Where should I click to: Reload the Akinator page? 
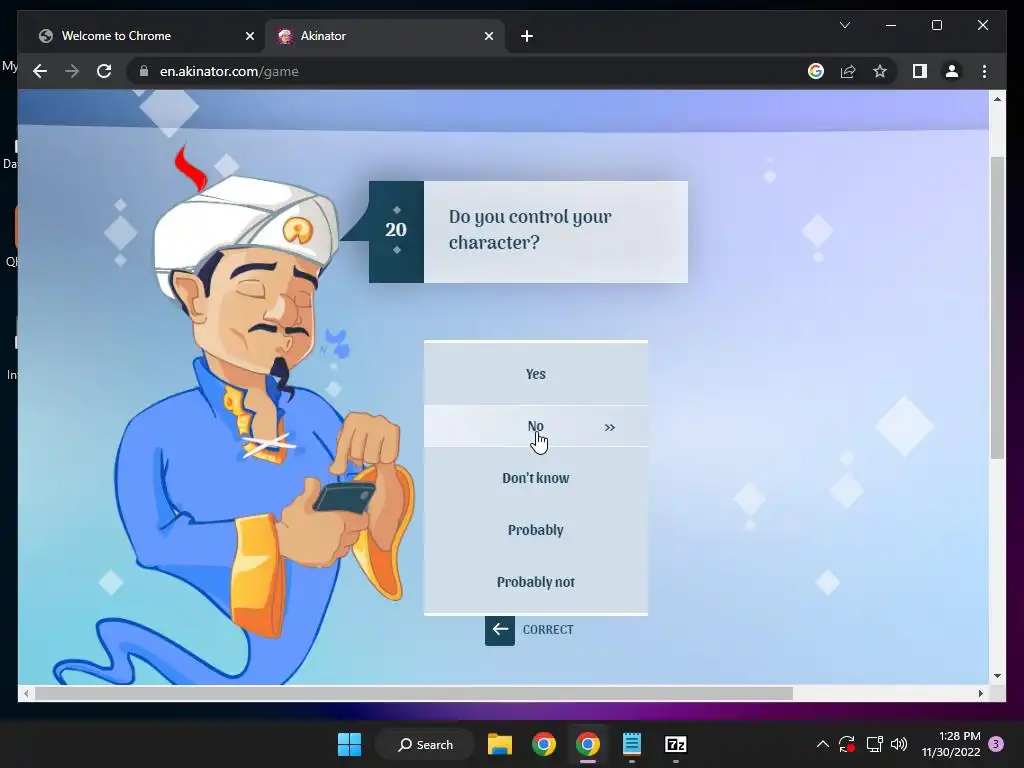pyautogui.click(x=104, y=71)
